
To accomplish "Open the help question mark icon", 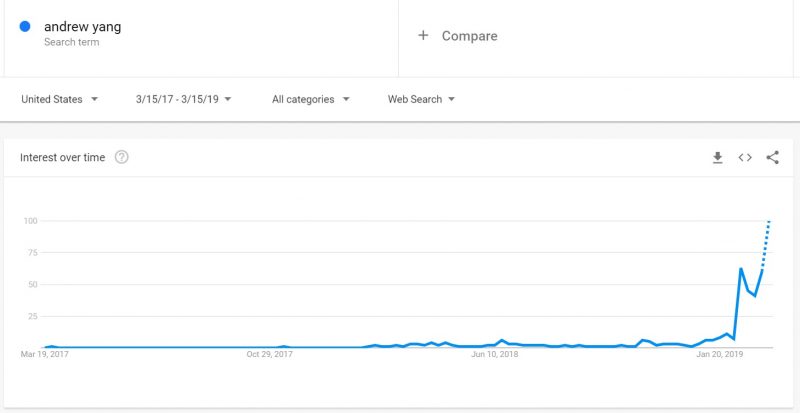I will coord(121,157).
